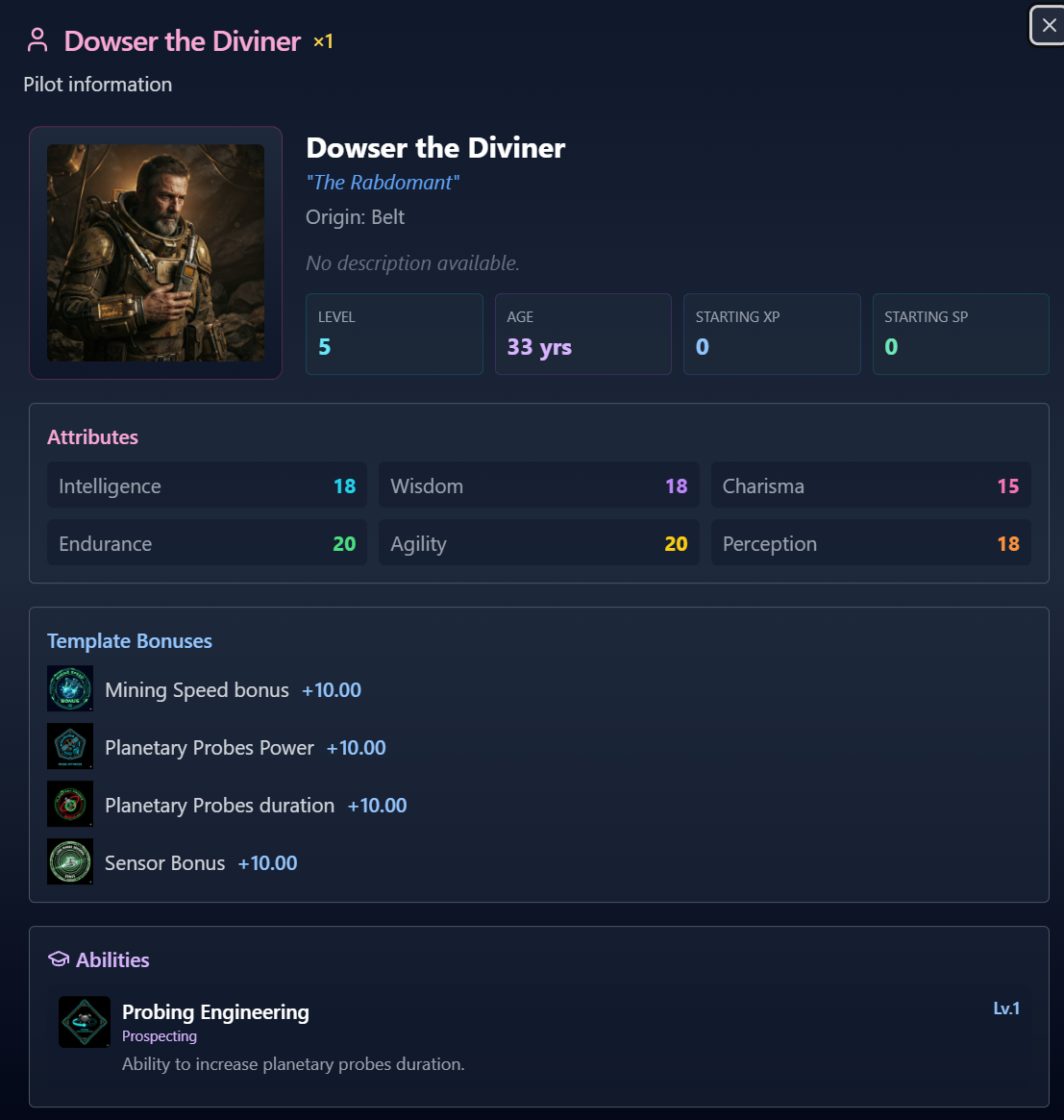Viewport: 1064px width, 1120px height.
Task: Click the Perception attribute row
Action: coord(871,543)
